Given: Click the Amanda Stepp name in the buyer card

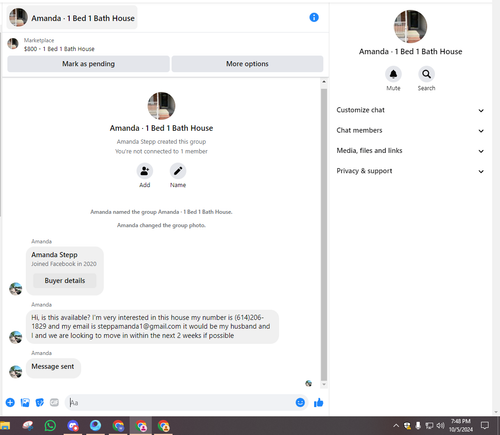Looking at the screenshot, I should pos(54,255).
